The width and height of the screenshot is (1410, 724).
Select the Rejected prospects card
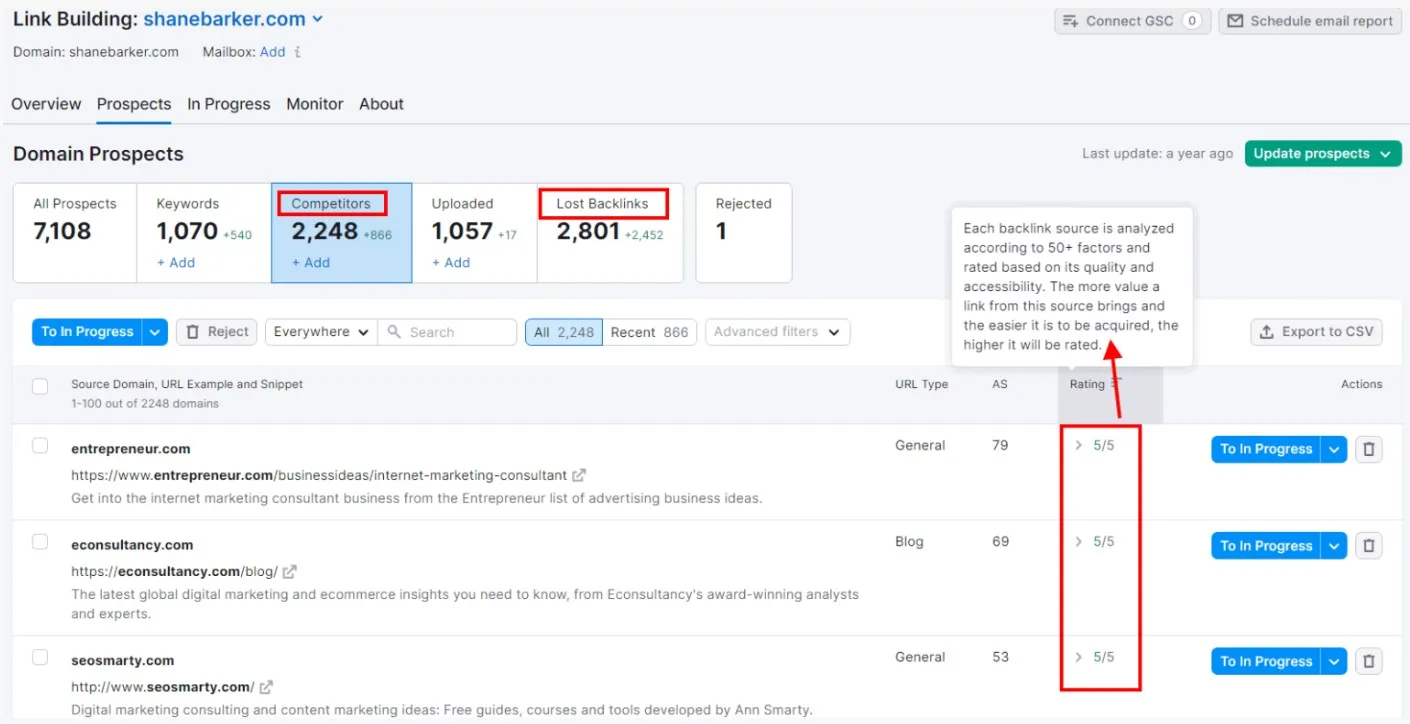click(x=744, y=233)
